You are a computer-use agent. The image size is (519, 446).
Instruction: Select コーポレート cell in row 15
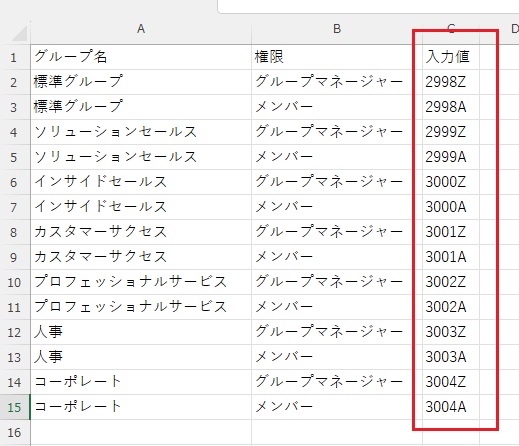click(x=141, y=407)
